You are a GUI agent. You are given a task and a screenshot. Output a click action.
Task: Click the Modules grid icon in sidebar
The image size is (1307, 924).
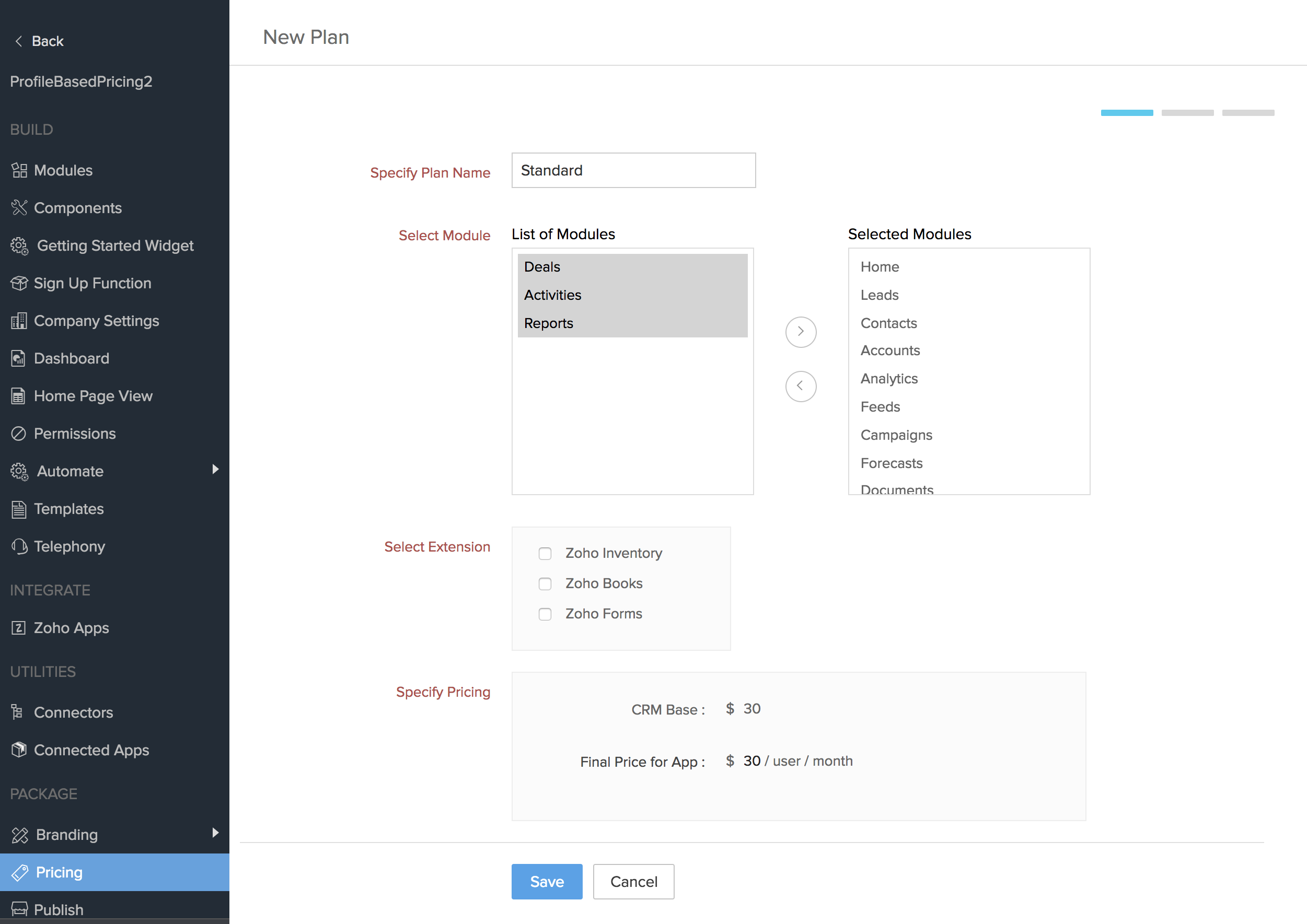point(19,170)
